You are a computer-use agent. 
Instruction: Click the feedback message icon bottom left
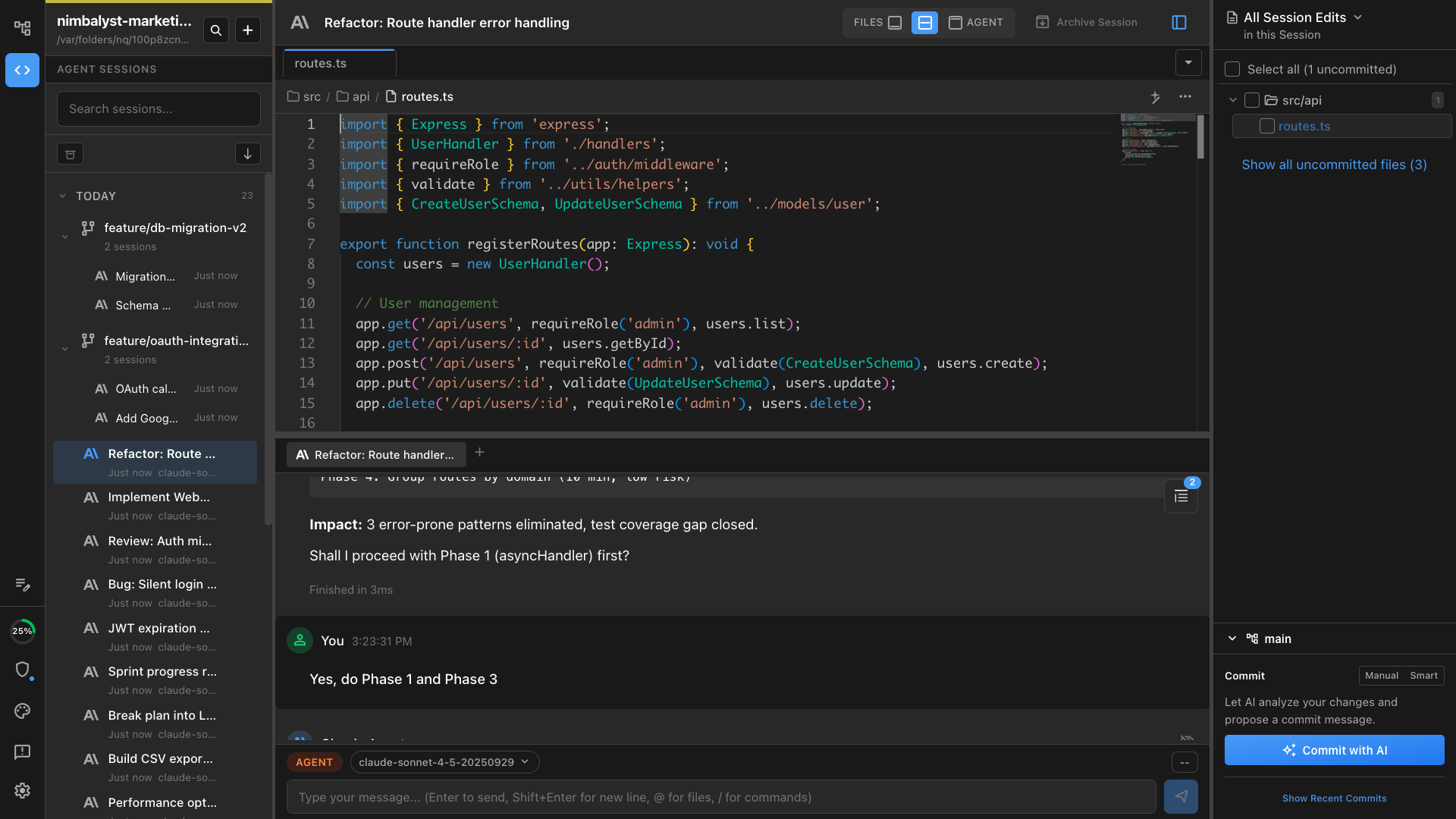[x=22, y=752]
